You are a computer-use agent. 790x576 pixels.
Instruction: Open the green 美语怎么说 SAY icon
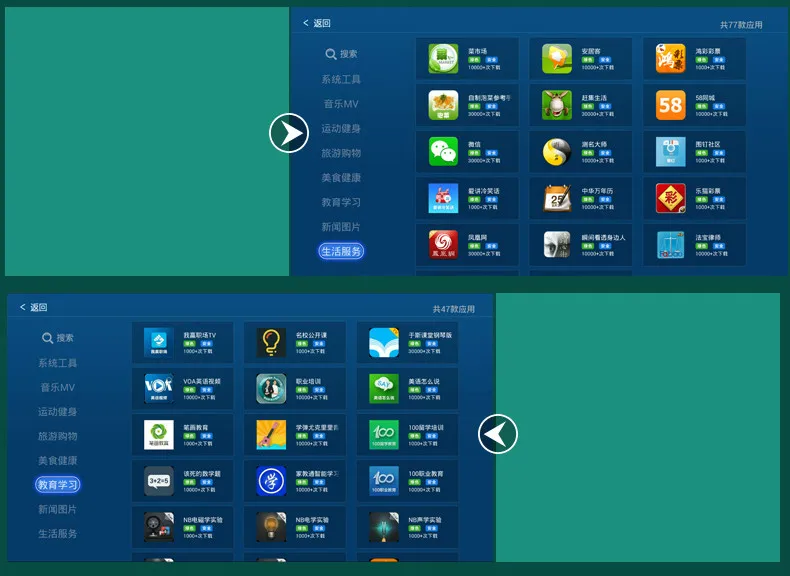(384, 389)
